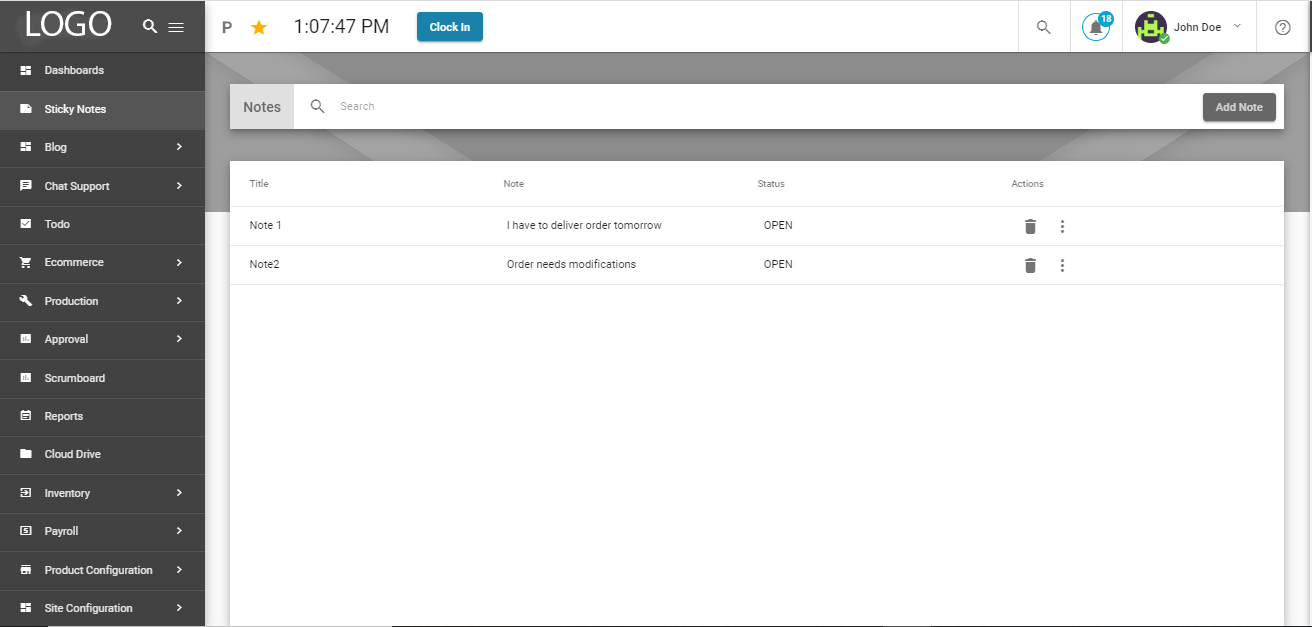This screenshot has height=627, width=1312.
Task: Click the Sticky Notes sidebar icon
Action: click(26, 109)
